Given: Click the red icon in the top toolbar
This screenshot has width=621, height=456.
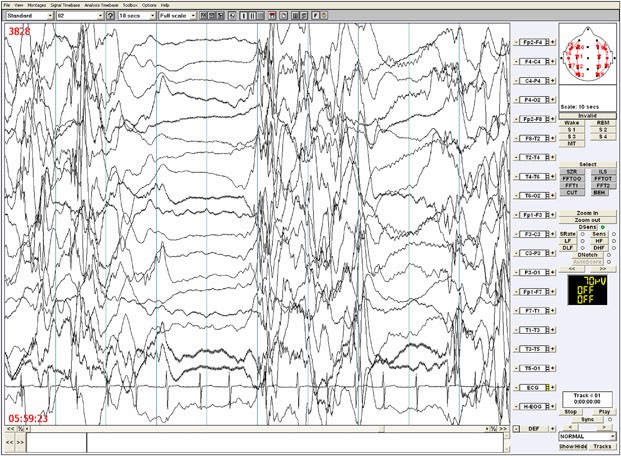Looking at the screenshot, I should [272, 16].
